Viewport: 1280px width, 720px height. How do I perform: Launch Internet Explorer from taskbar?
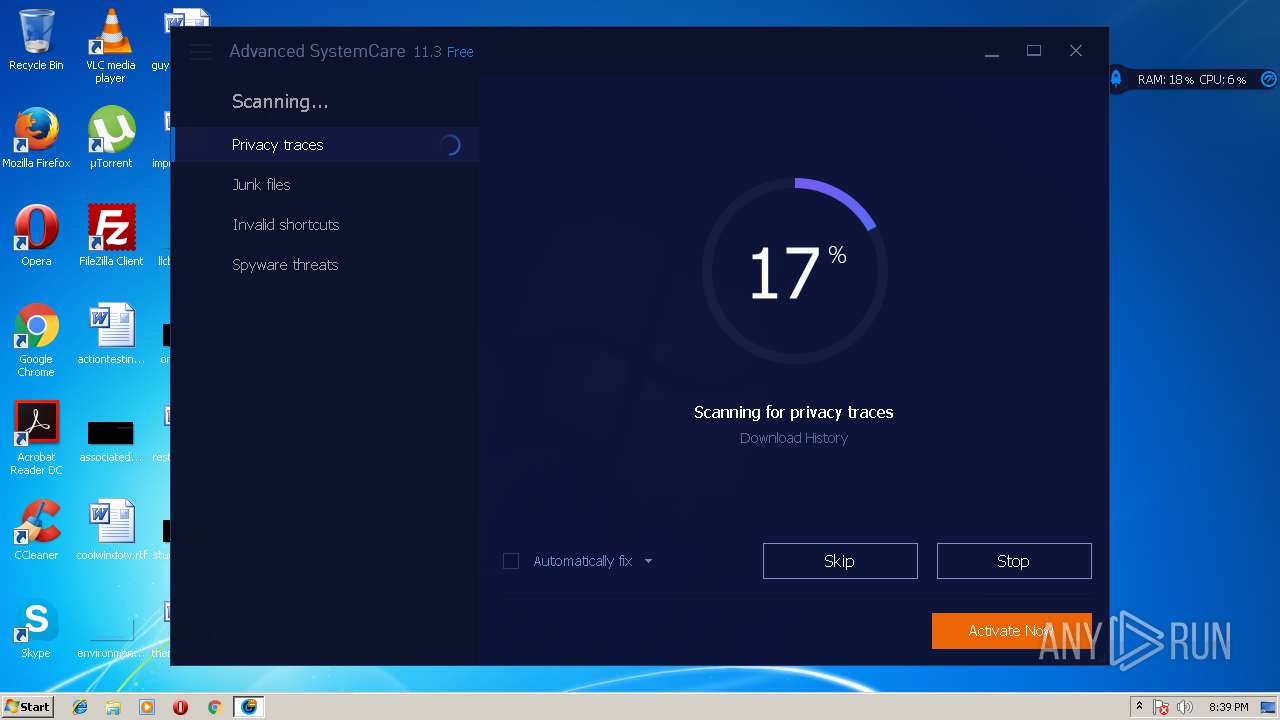tap(80, 707)
